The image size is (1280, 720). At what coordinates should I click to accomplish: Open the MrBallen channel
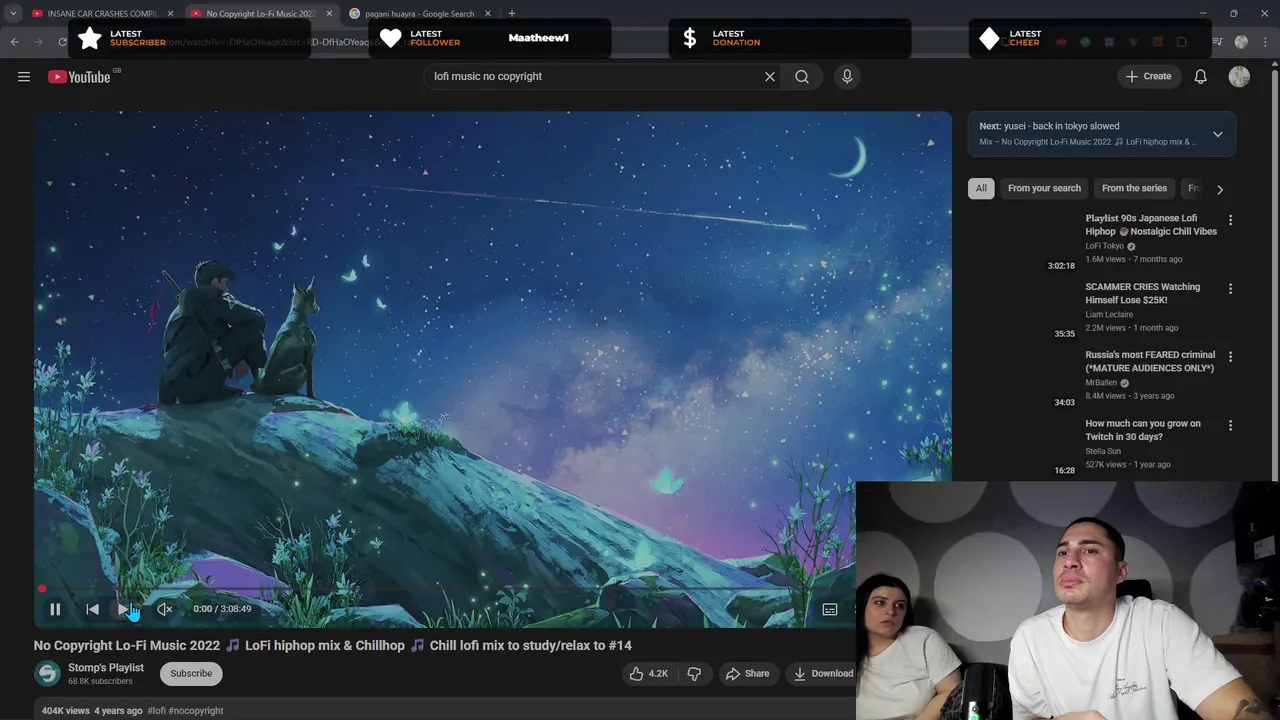click(1101, 383)
